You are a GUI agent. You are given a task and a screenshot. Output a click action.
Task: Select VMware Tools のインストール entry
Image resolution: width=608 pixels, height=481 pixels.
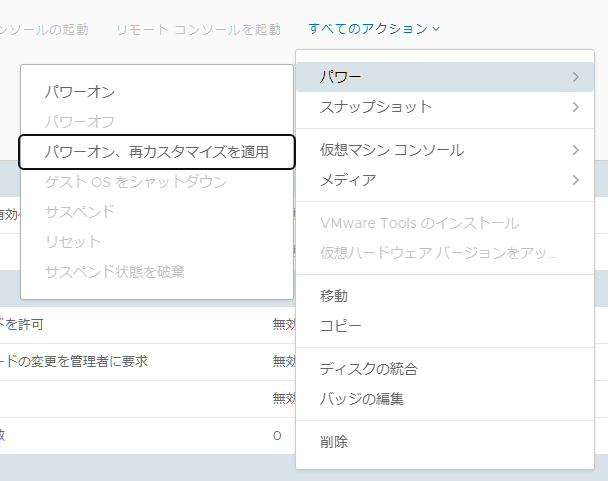point(445,223)
